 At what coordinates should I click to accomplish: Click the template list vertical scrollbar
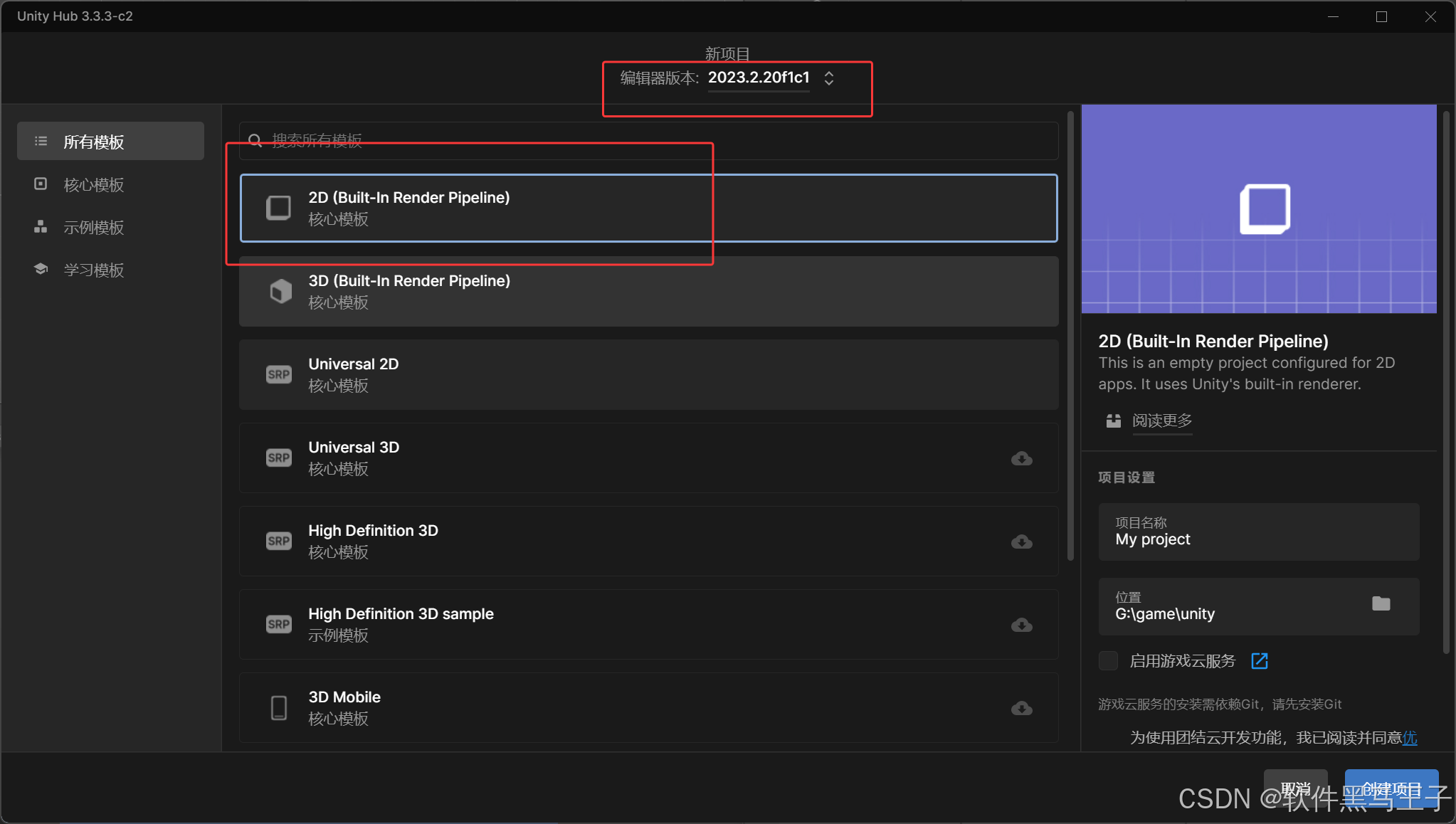1070,334
